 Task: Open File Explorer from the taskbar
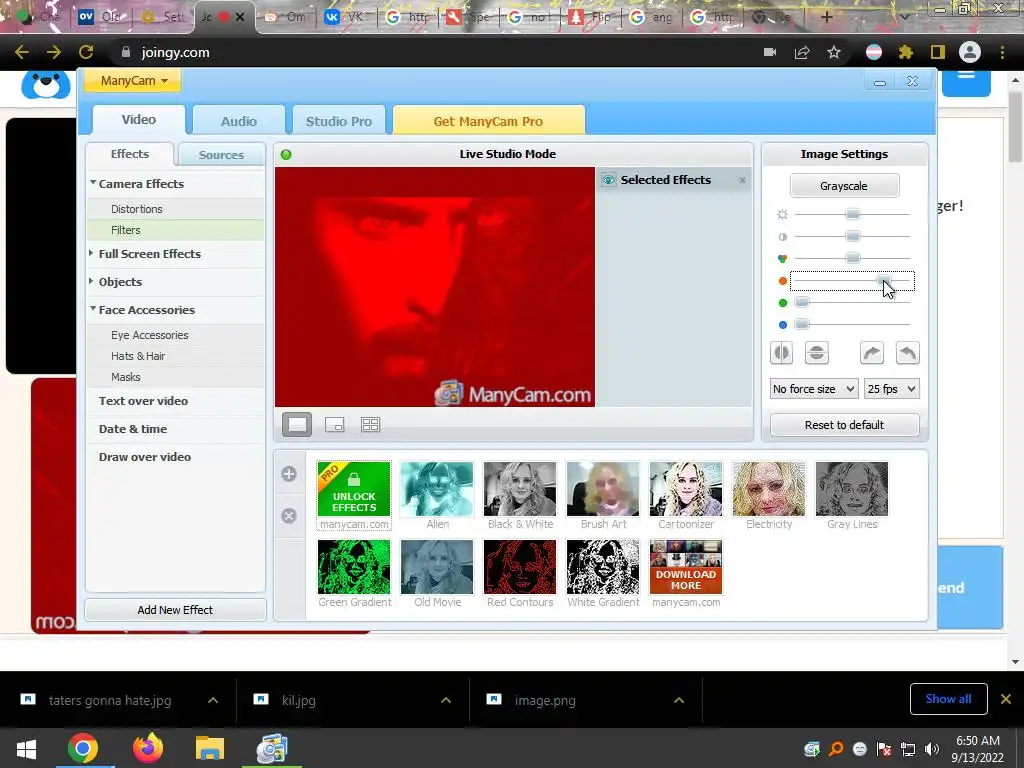point(210,748)
